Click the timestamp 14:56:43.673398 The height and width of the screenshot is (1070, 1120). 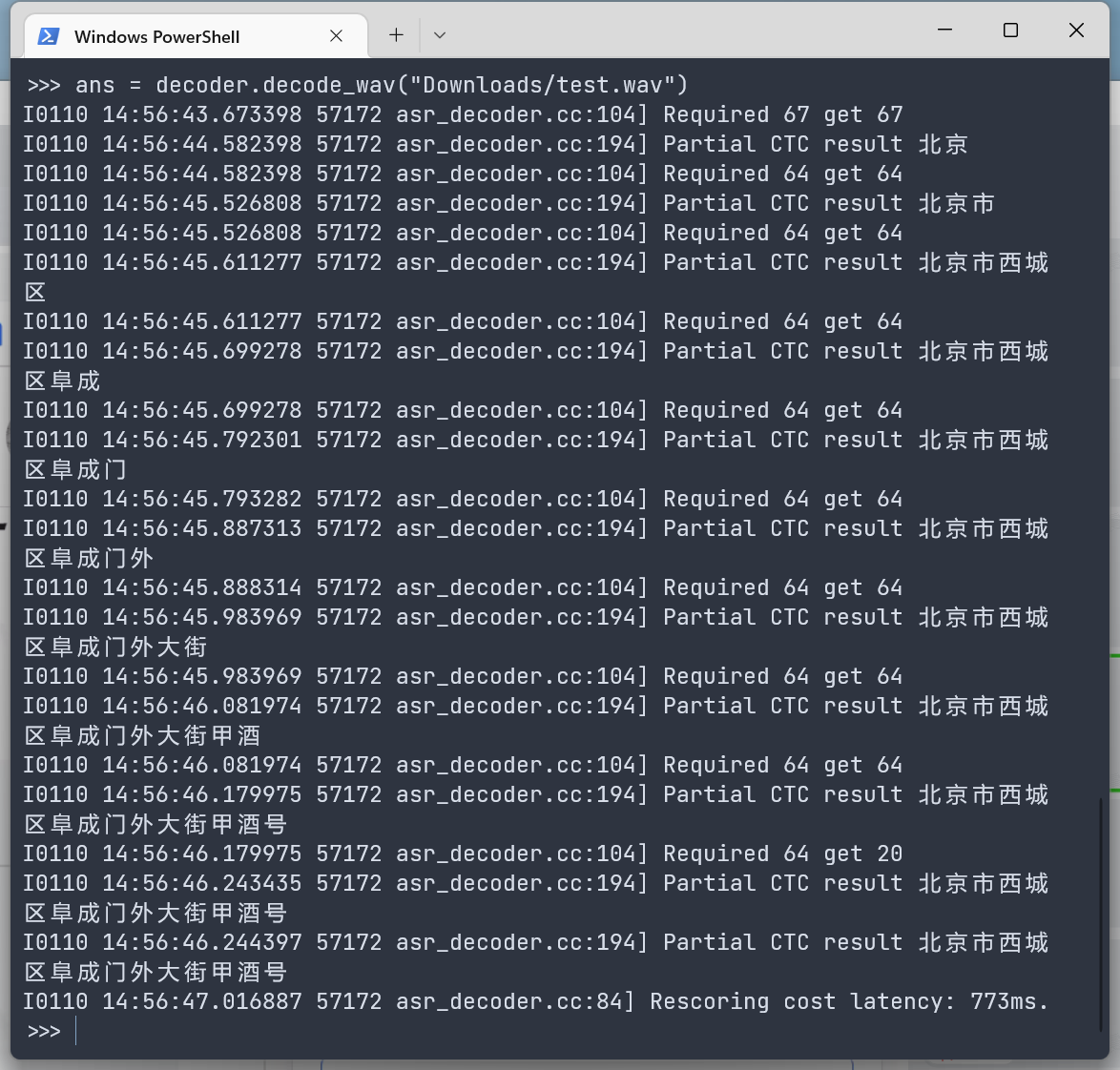(x=202, y=114)
